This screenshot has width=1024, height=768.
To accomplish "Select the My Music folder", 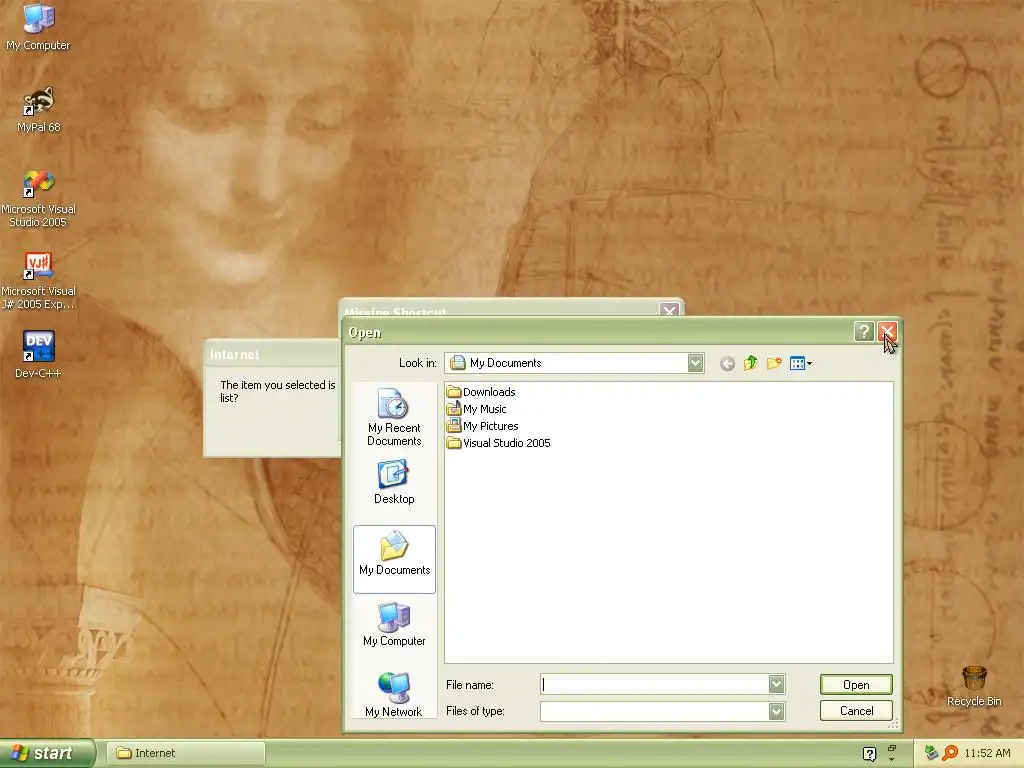I will pos(476,409).
